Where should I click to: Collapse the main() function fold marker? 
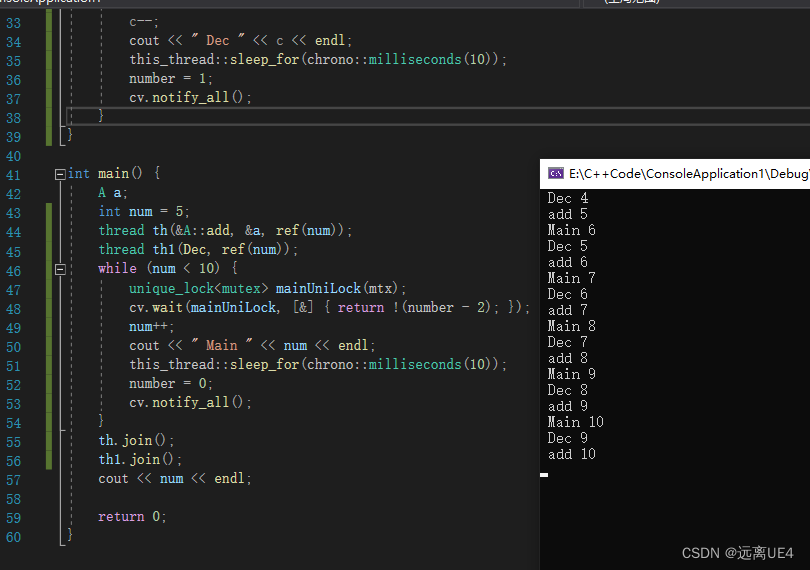pyautogui.click(x=60, y=174)
